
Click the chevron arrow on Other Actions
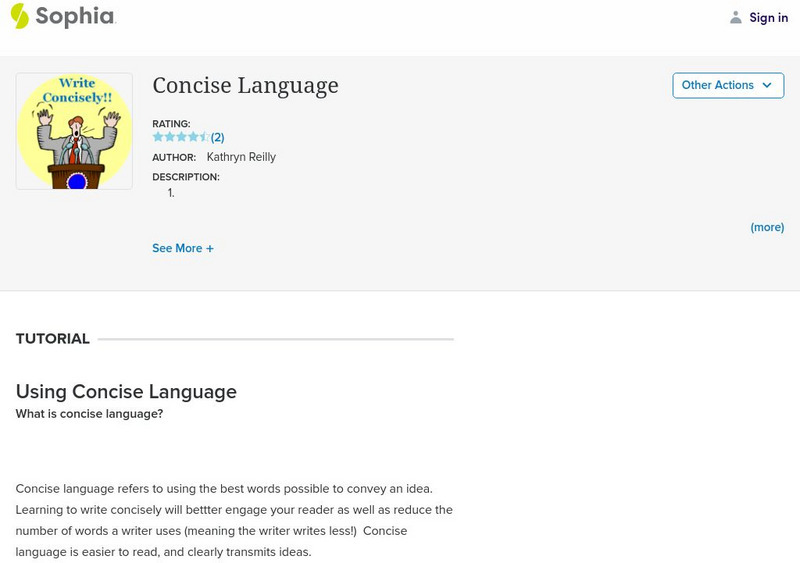pyautogui.click(x=767, y=85)
